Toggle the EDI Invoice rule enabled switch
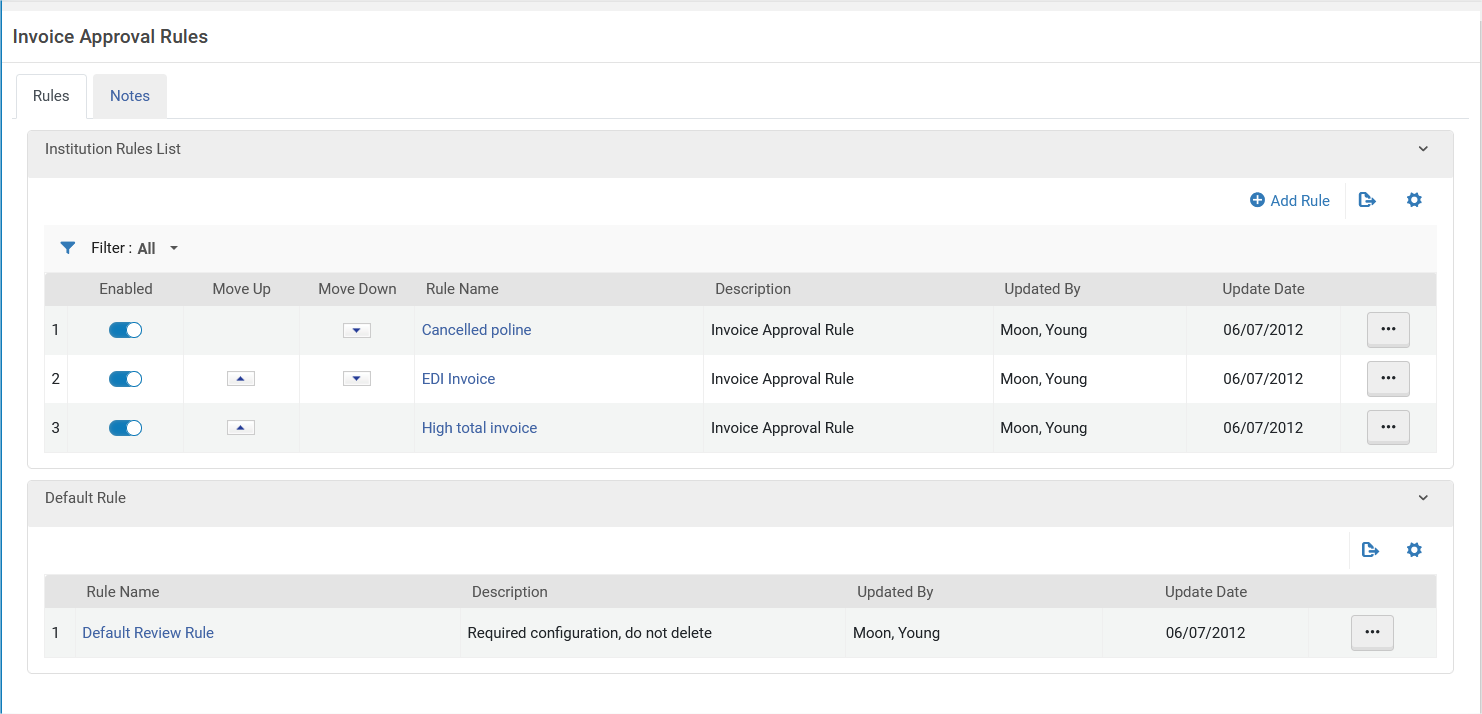The height and width of the screenshot is (714, 1482). point(126,379)
